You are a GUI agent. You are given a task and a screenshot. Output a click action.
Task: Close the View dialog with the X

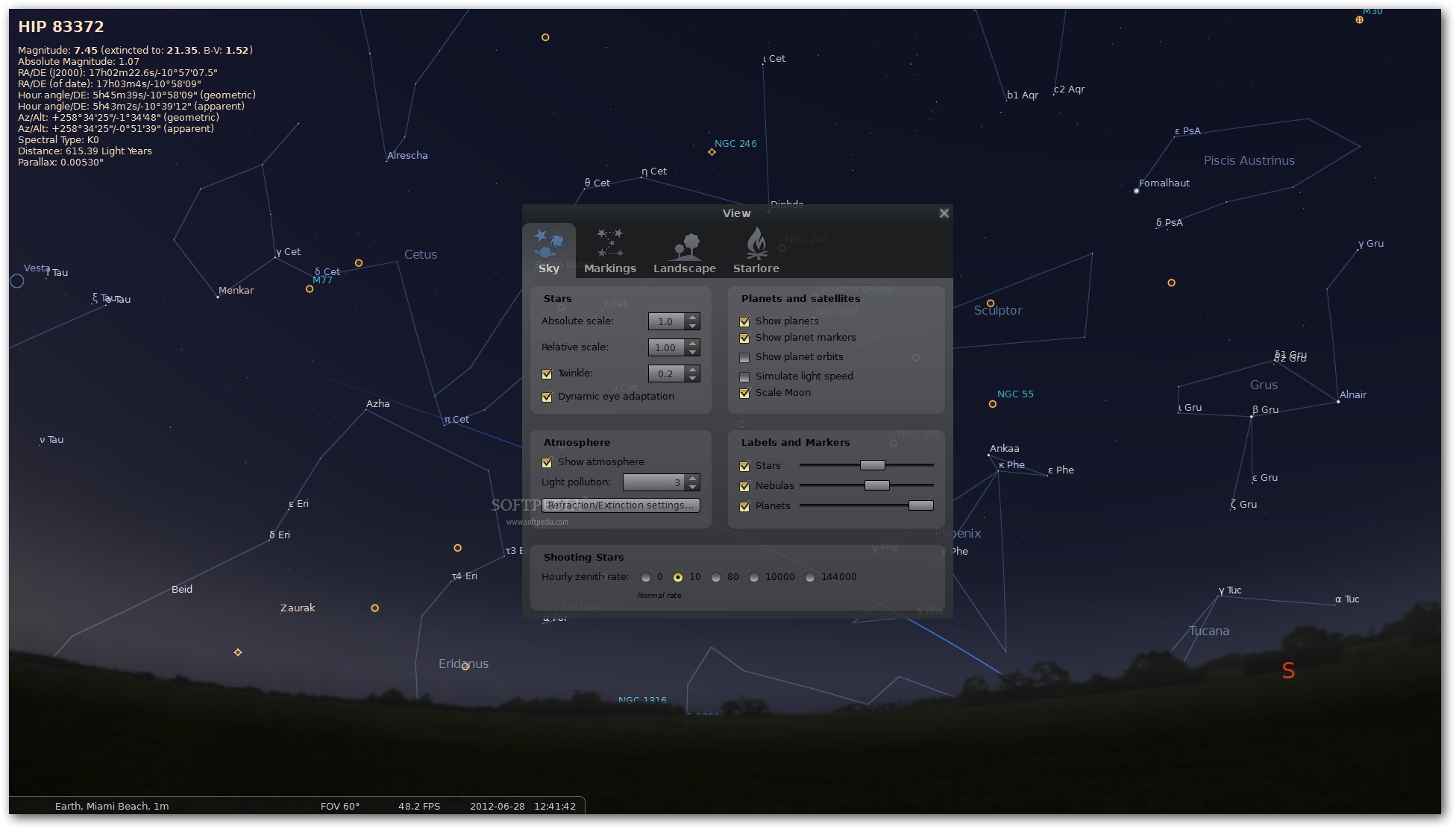pyautogui.click(x=944, y=213)
